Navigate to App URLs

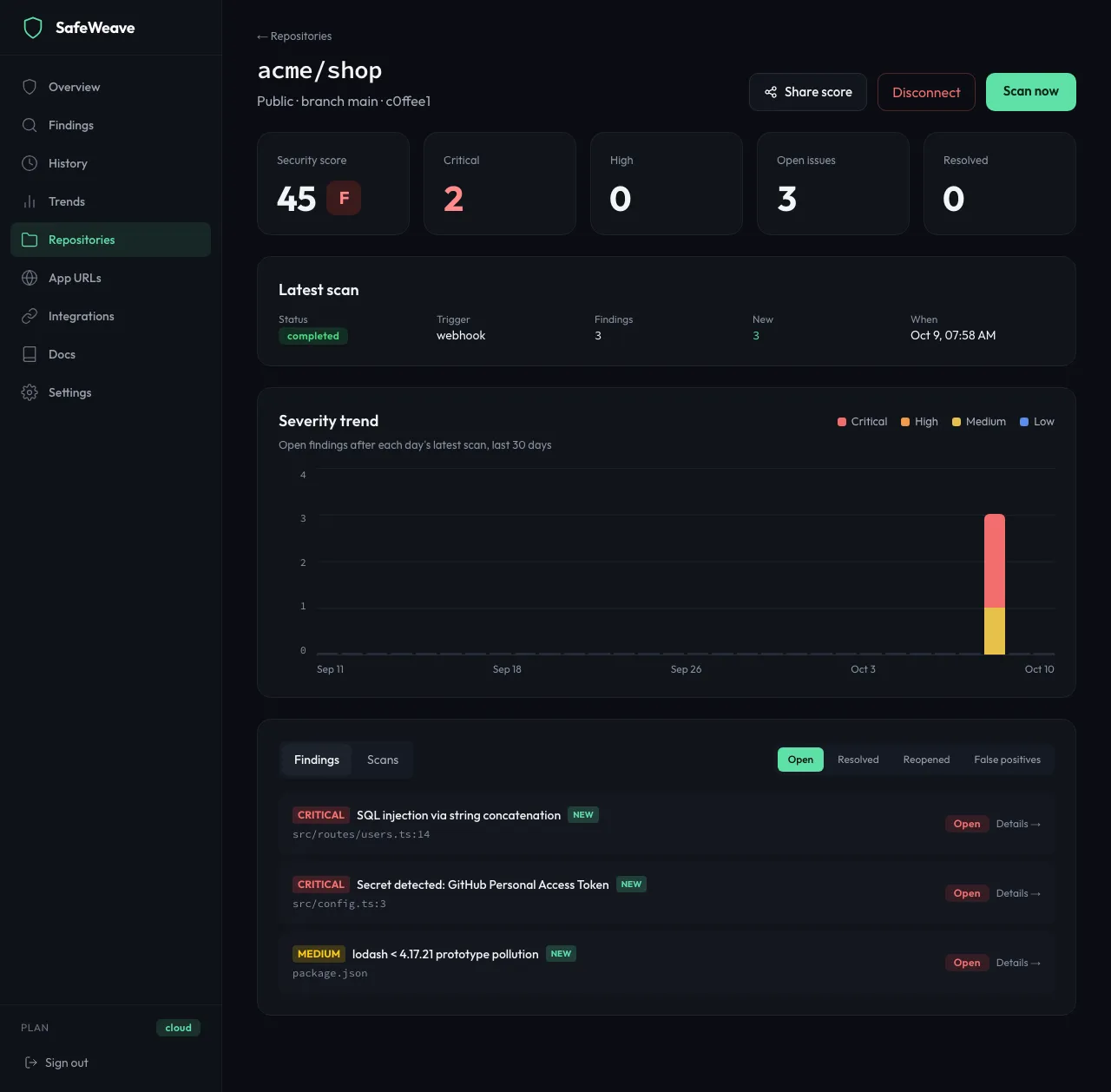click(110, 278)
